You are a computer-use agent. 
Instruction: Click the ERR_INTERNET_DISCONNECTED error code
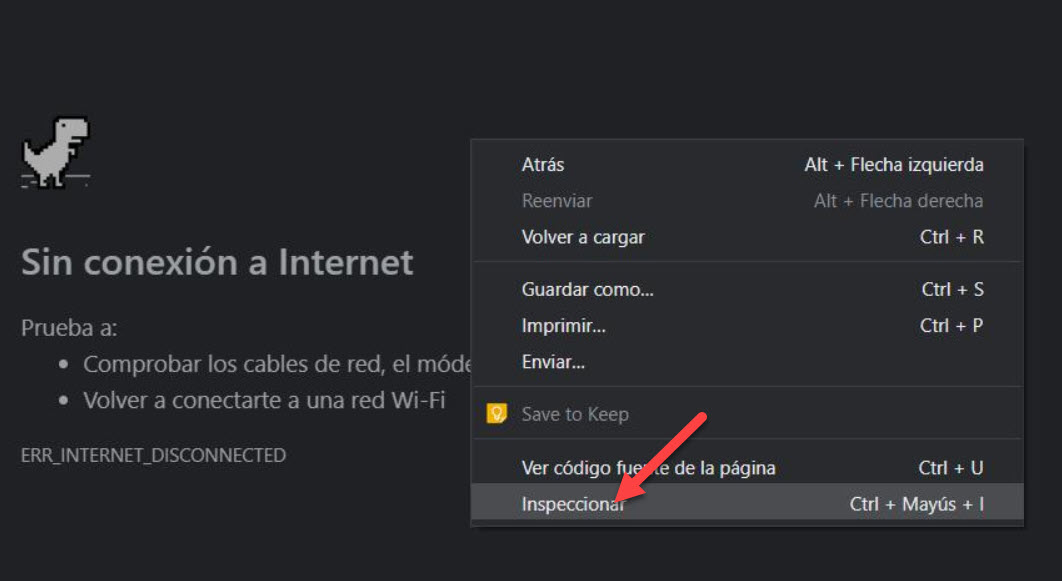[153, 455]
